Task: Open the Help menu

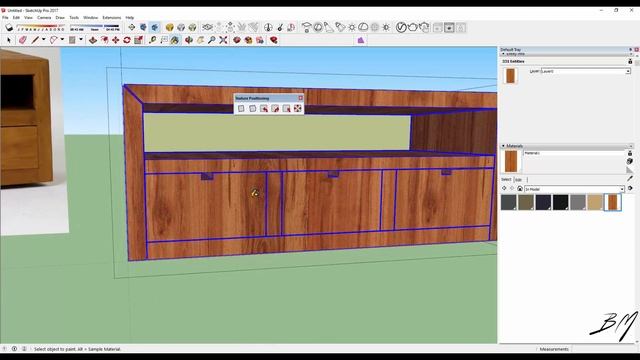Action: pyautogui.click(x=130, y=18)
